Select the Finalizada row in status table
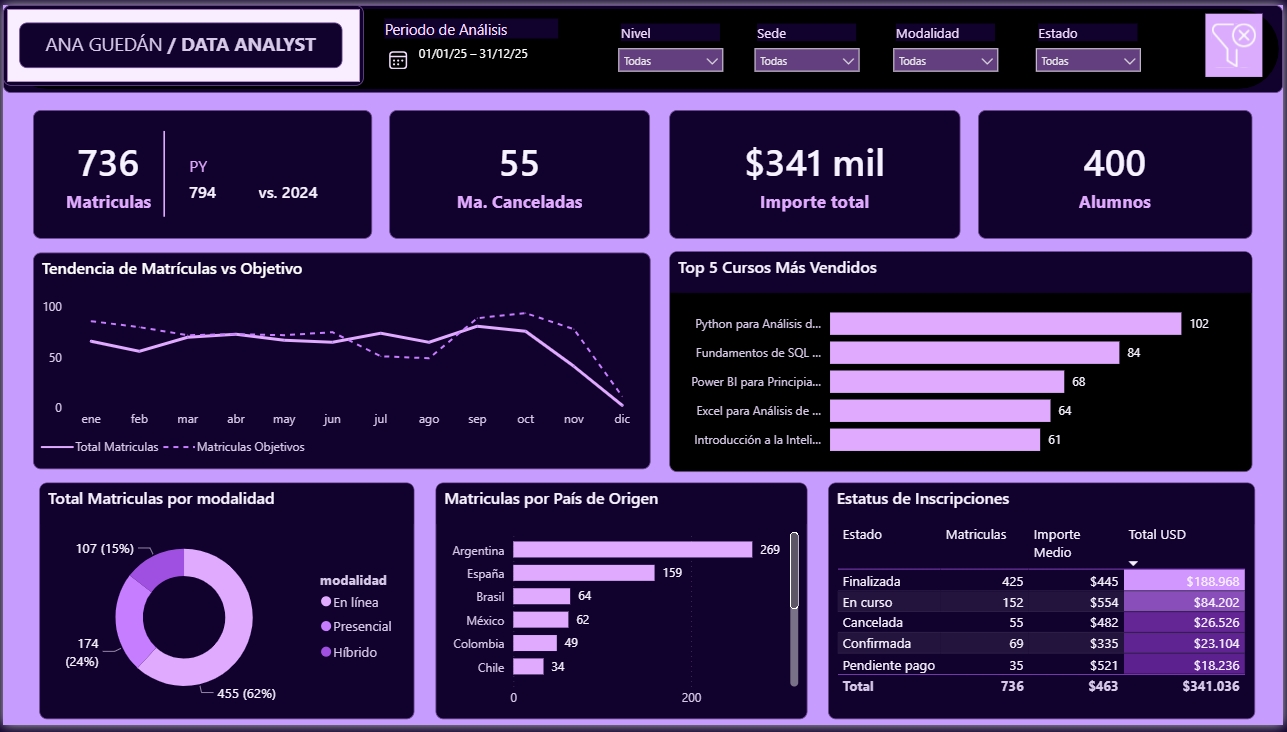Viewport: 1287px width, 732px height. coord(1041,581)
